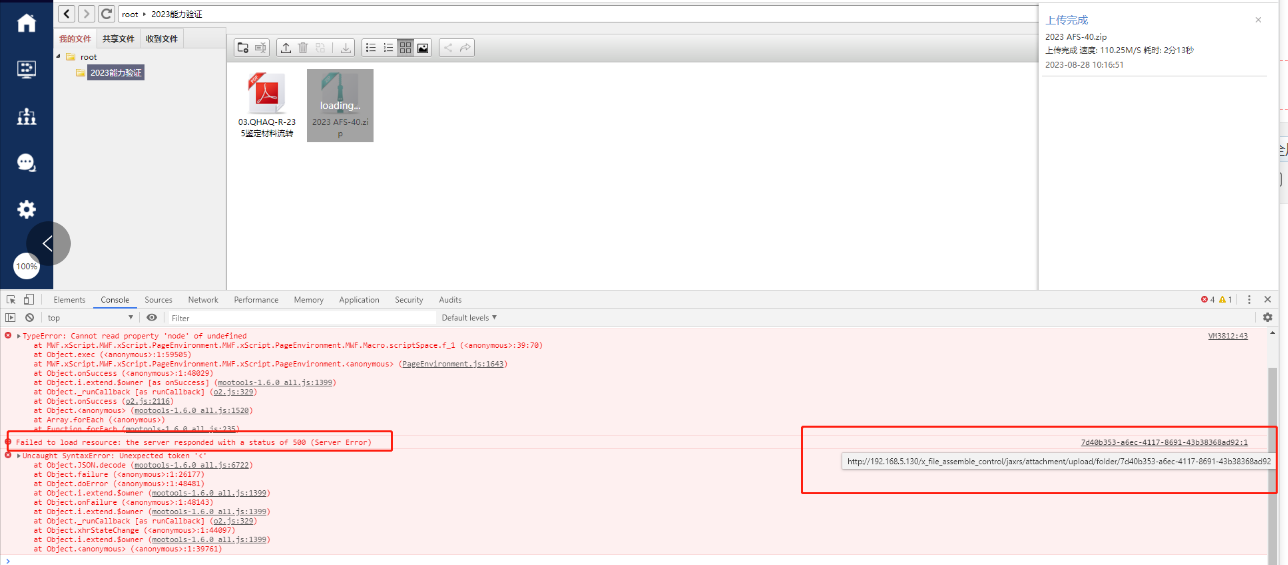1288x565 pixels.
Task: Open the top context dropdown
Action: click(92, 318)
